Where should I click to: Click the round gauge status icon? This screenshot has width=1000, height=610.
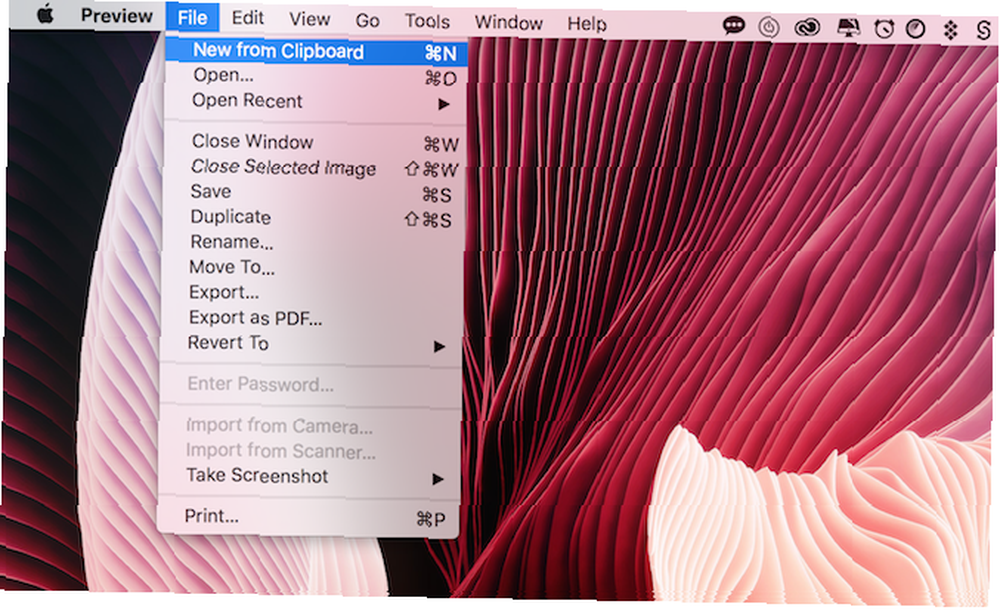pyautogui.click(x=916, y=29)
